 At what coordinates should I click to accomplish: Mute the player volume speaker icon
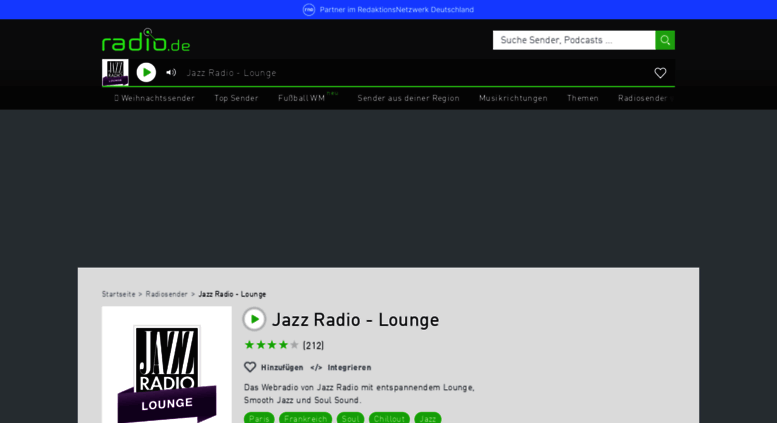coord(171,73)
